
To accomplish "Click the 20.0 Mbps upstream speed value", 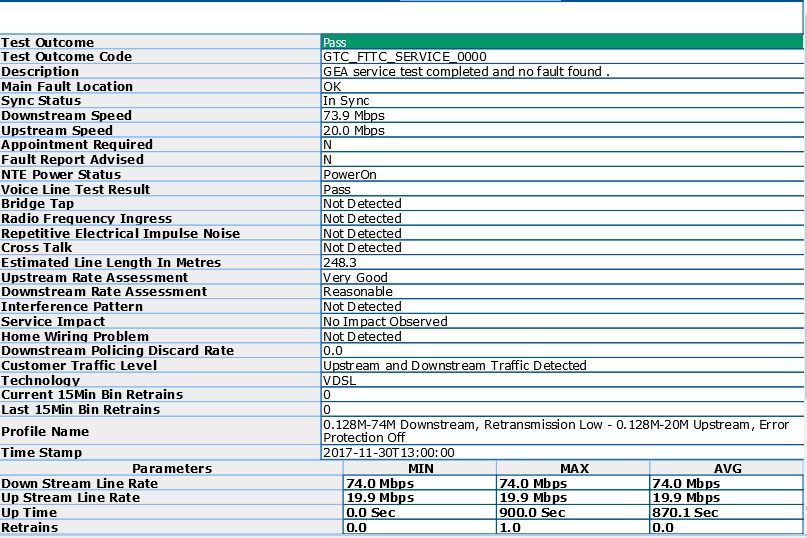I will click(x=354, y=131).
